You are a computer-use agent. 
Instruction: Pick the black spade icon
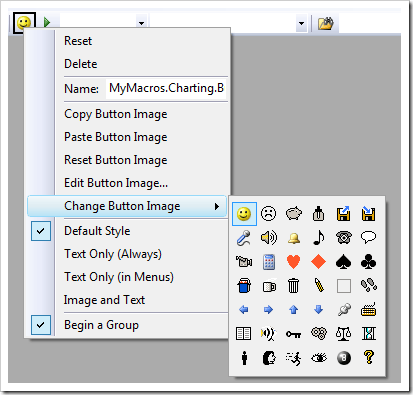pos(343,262)
